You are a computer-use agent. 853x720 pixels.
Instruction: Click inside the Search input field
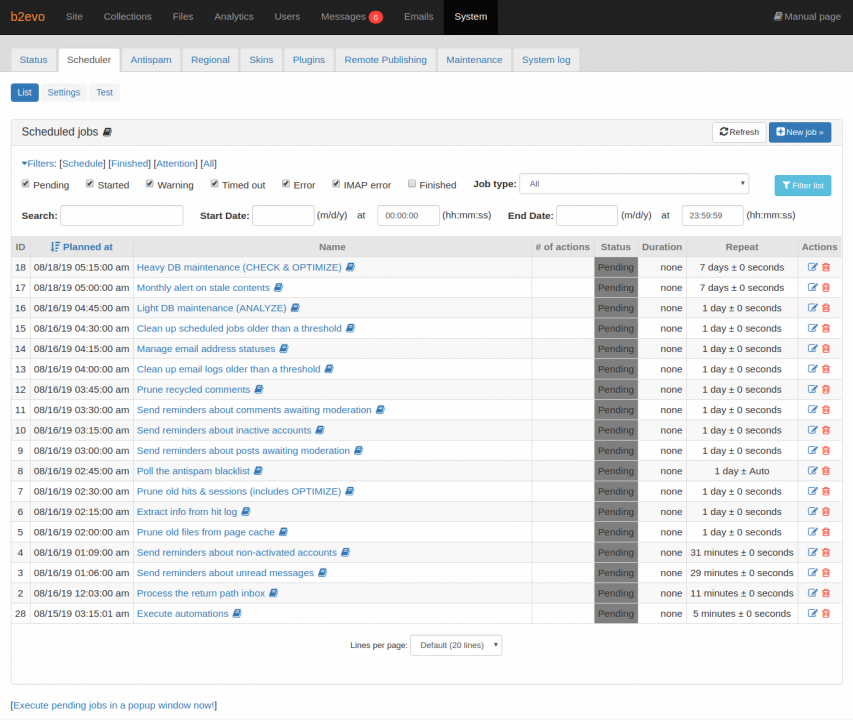(121, 215)
